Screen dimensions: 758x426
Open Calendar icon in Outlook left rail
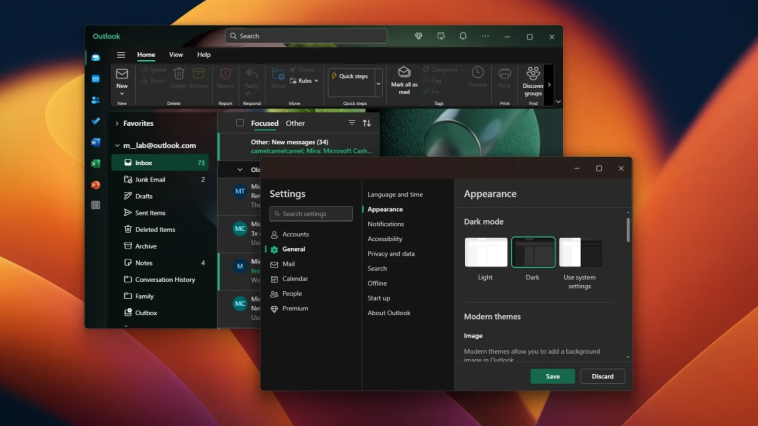click(x=96, y=79)
